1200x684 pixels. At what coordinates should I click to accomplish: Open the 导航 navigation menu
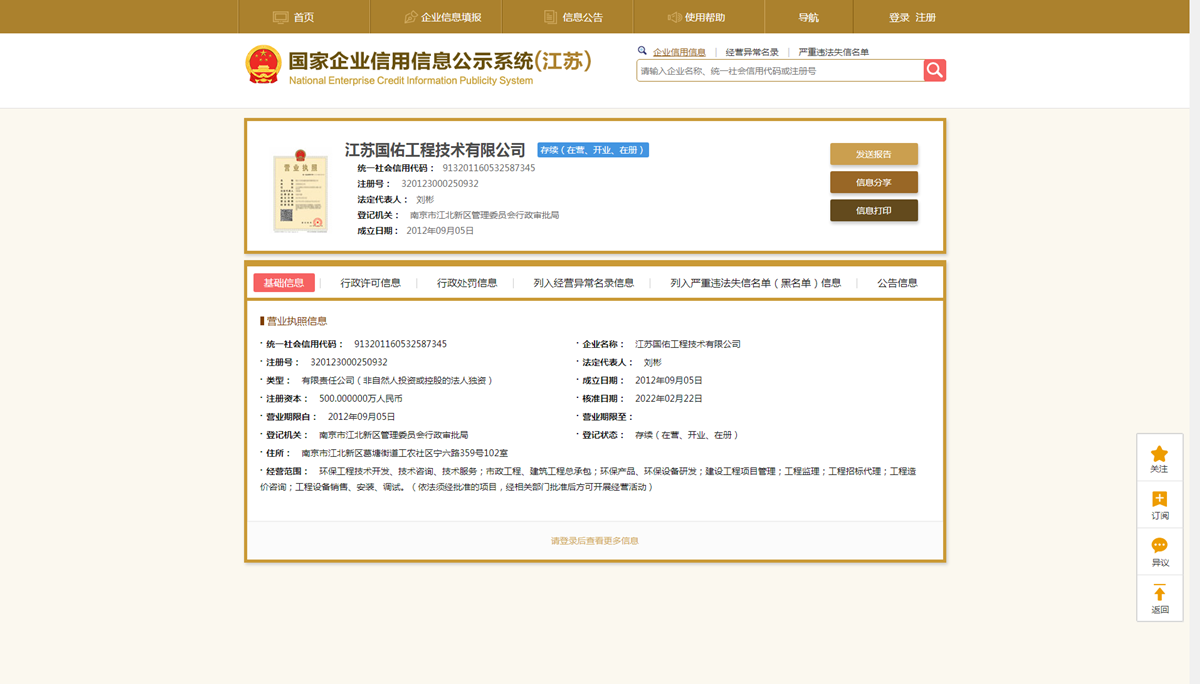click(808, 17)
